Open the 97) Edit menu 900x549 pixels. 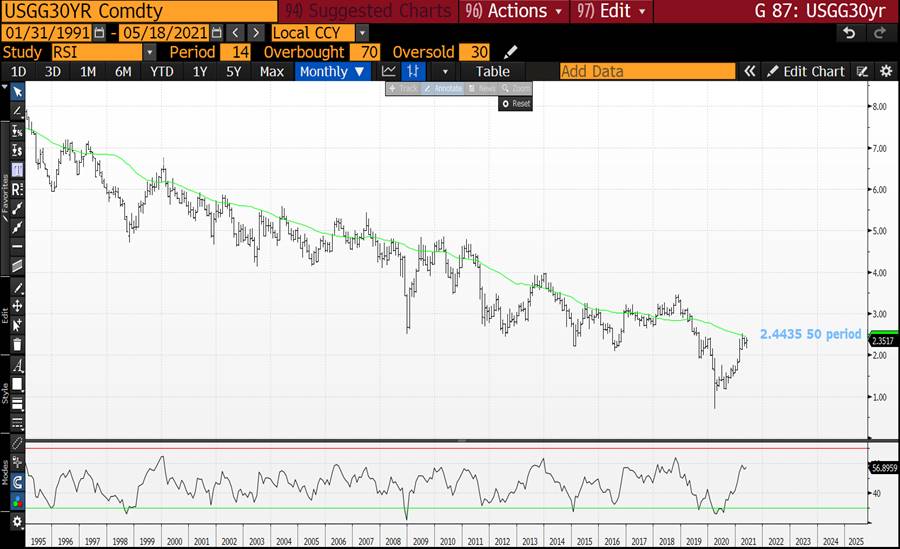[611, 11]
